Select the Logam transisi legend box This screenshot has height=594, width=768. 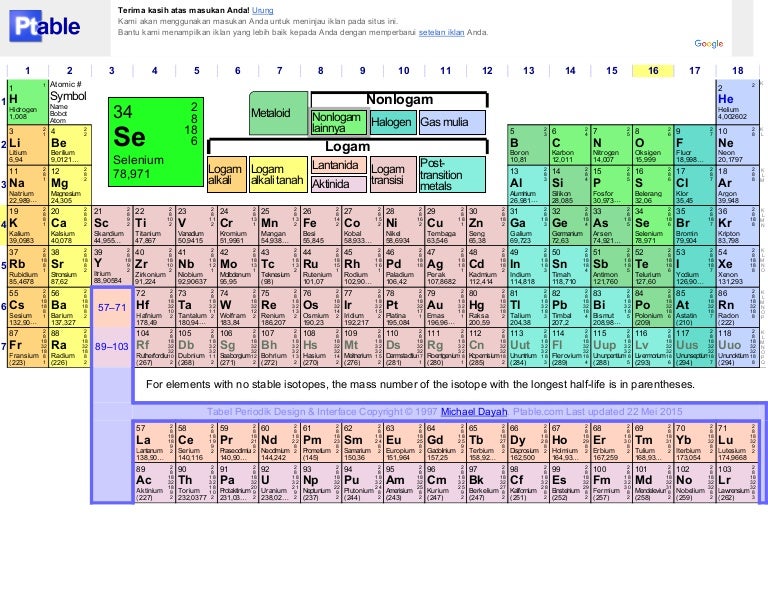coord(393,174)
